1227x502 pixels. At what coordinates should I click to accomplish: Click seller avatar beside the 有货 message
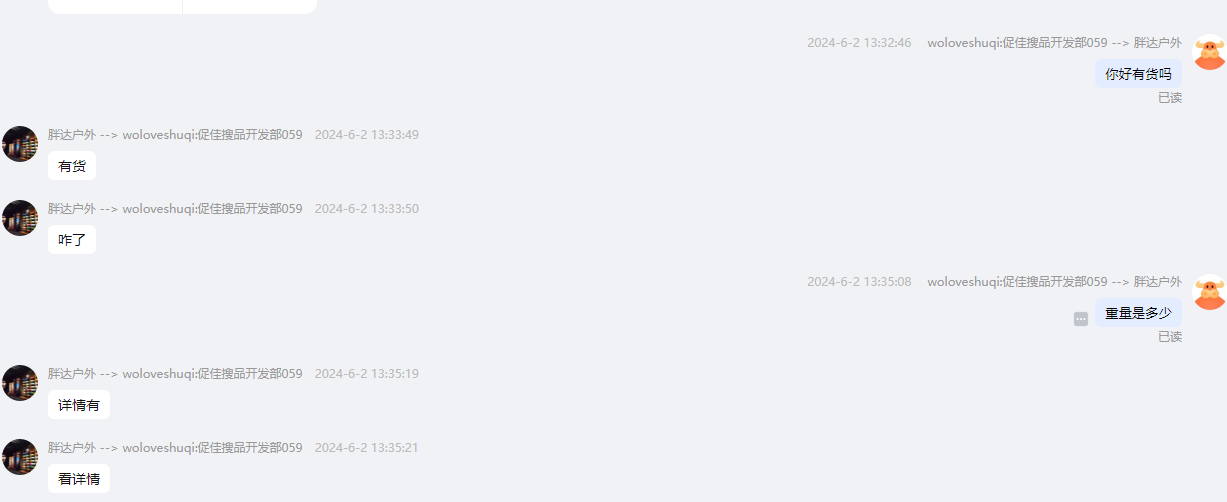point(20,144)
